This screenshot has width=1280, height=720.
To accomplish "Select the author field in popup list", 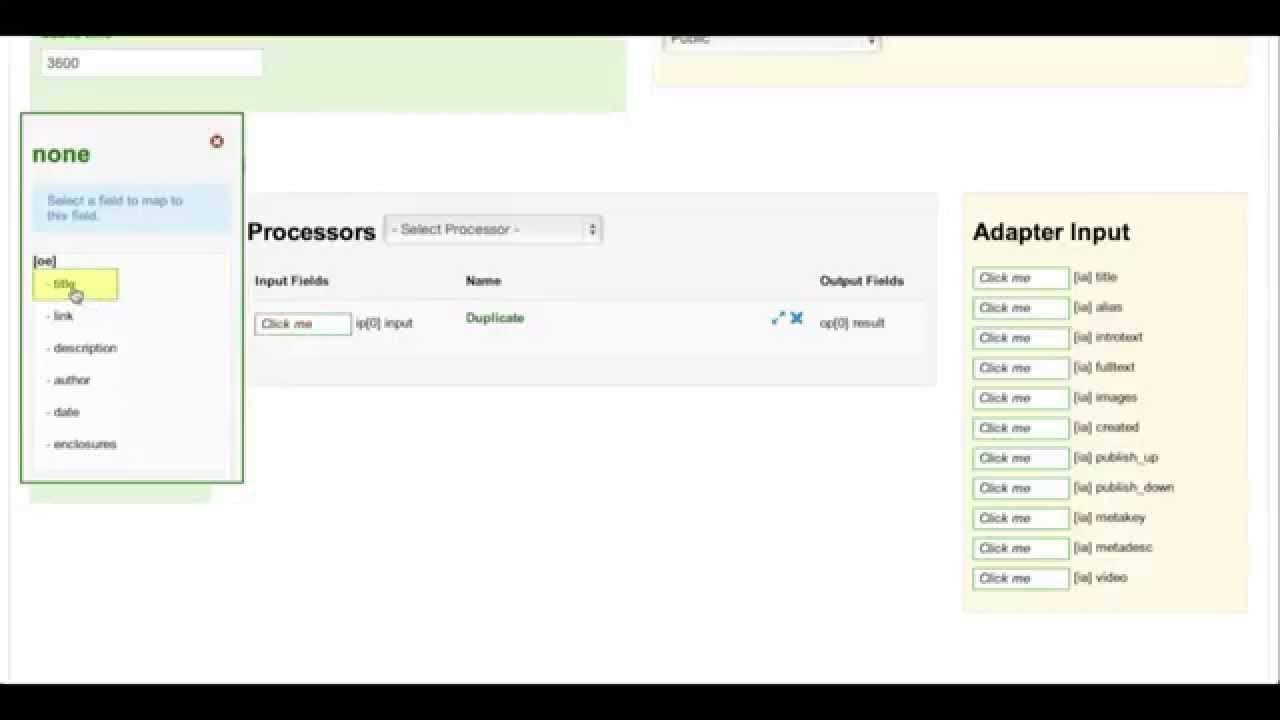I will tap(68, 380).
